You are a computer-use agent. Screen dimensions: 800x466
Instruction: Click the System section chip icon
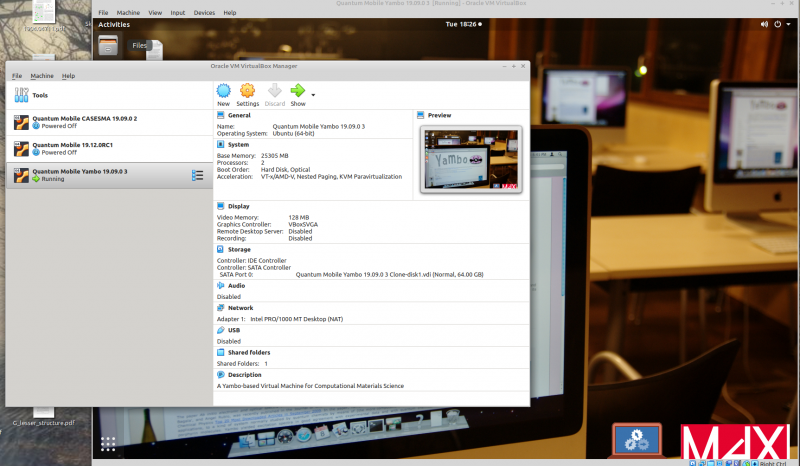pos(220,144)
